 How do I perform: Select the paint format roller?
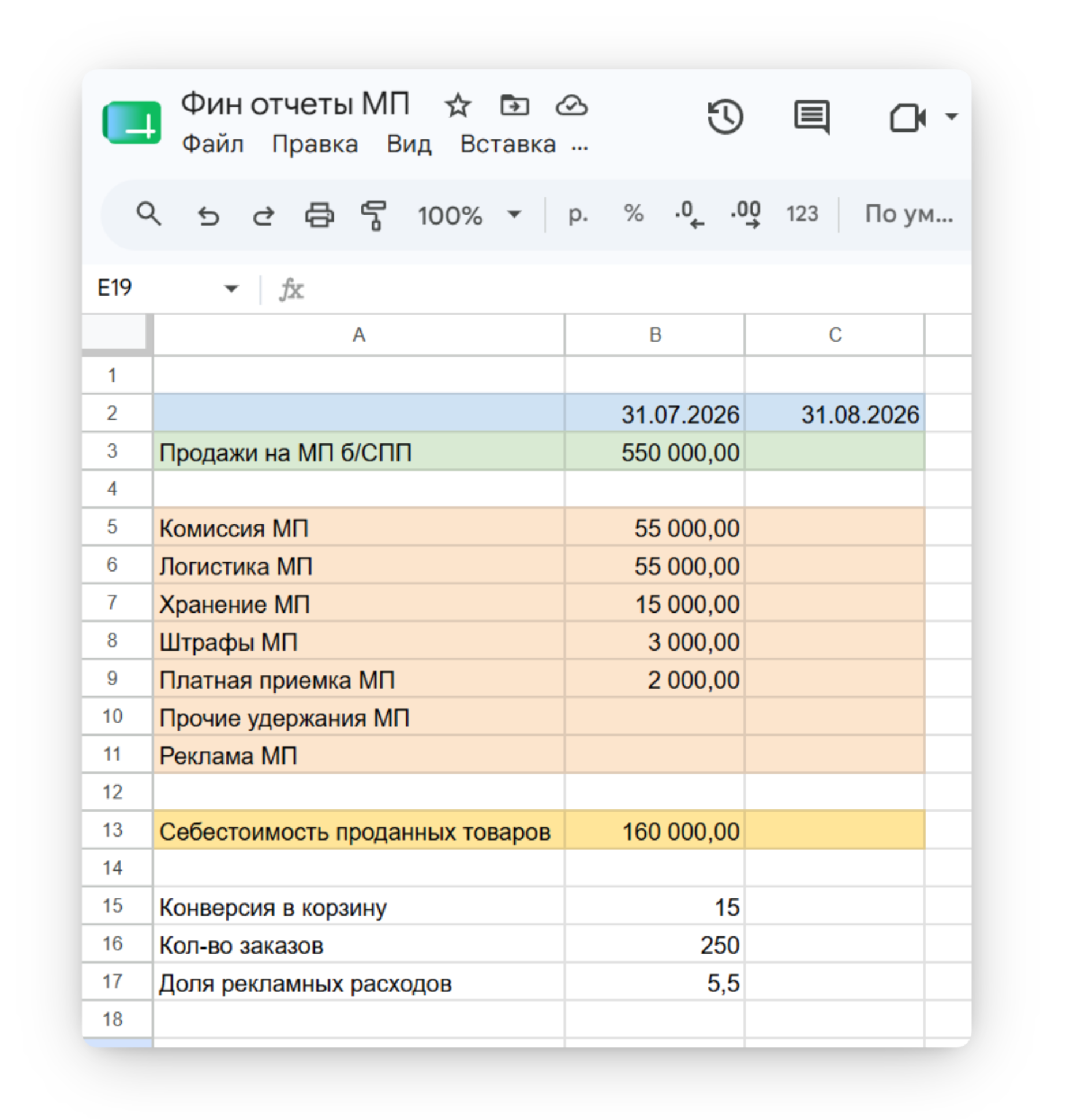pos(374,215)
